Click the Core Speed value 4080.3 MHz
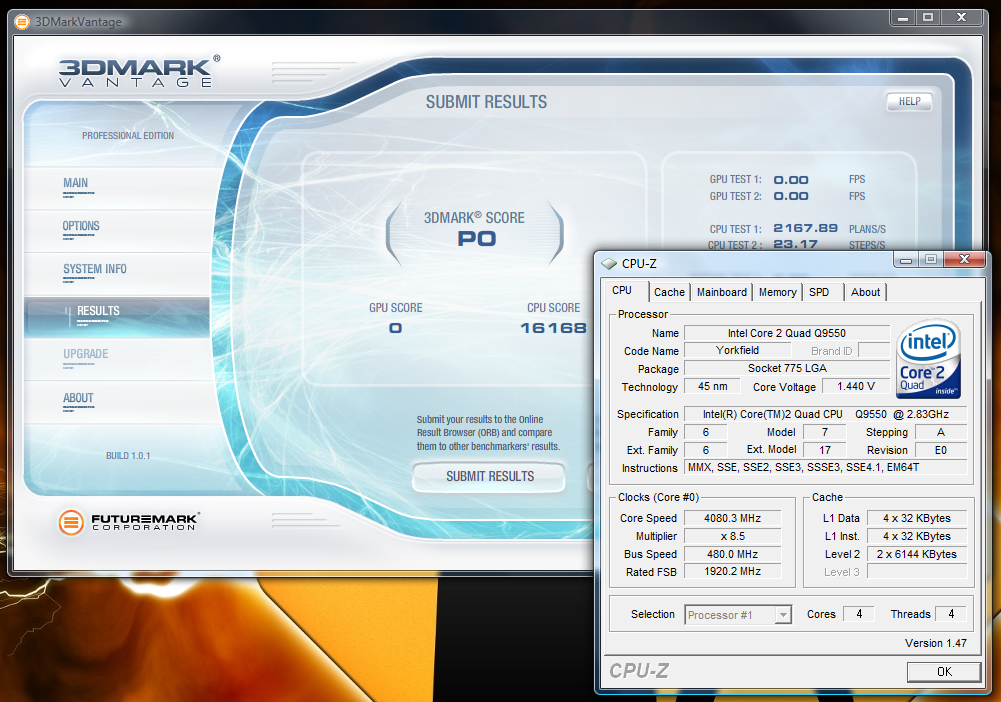 pos(732,518)
